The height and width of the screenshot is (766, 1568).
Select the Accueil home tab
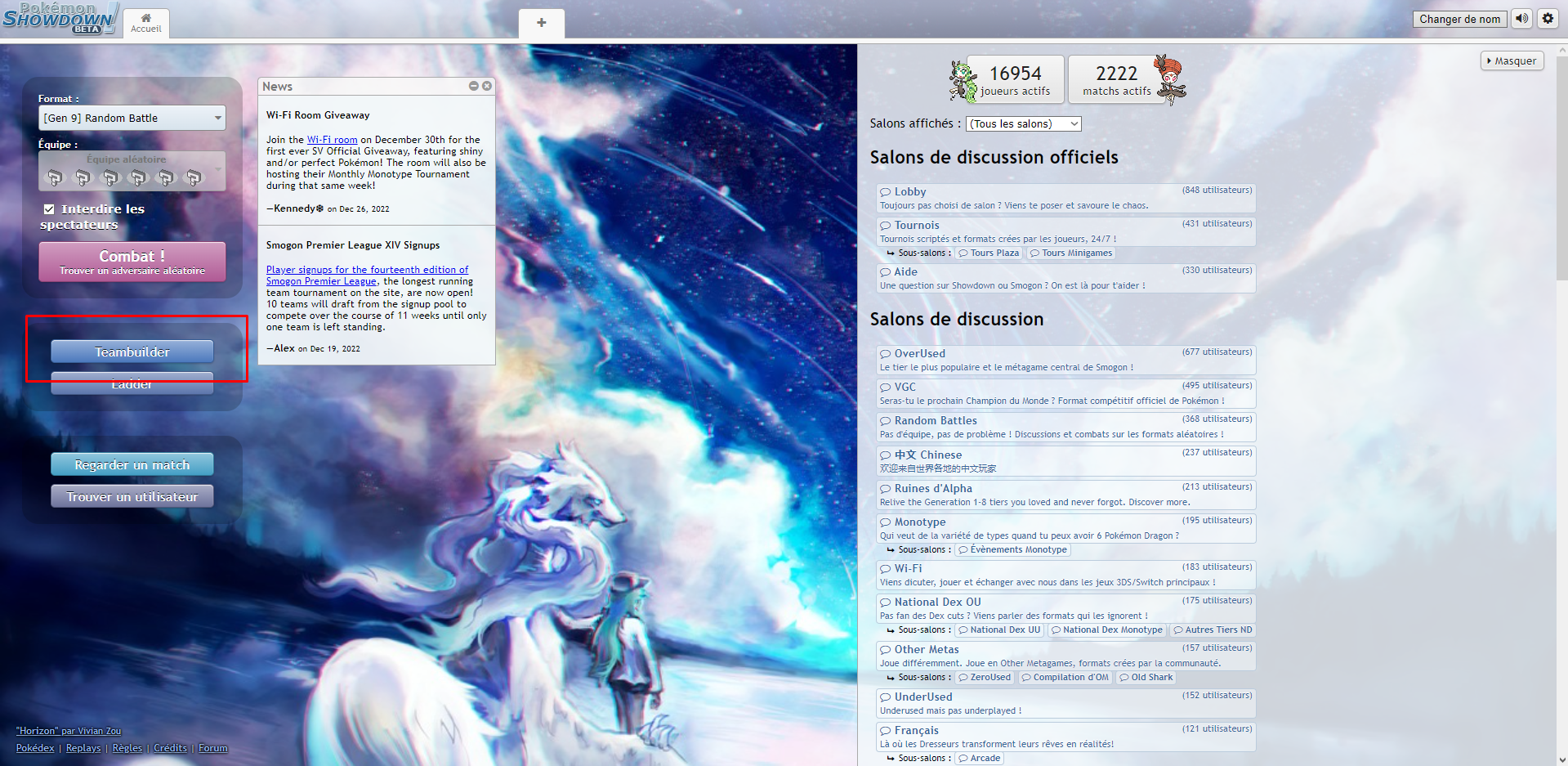146,23
